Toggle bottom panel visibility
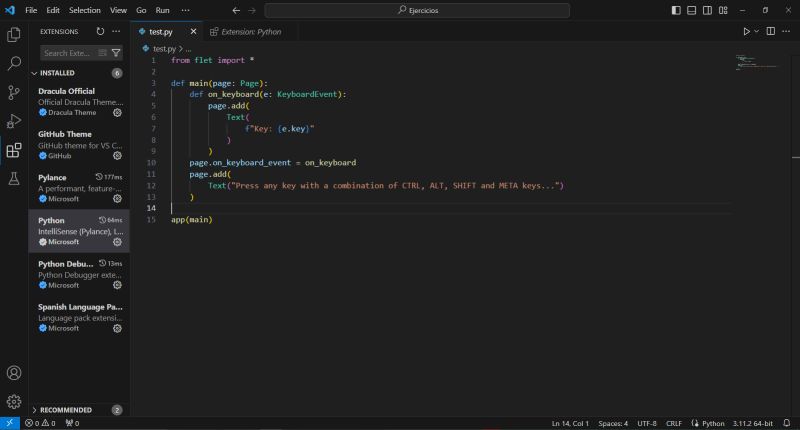This screenshot has width=800, height=430. pos(691,10)
